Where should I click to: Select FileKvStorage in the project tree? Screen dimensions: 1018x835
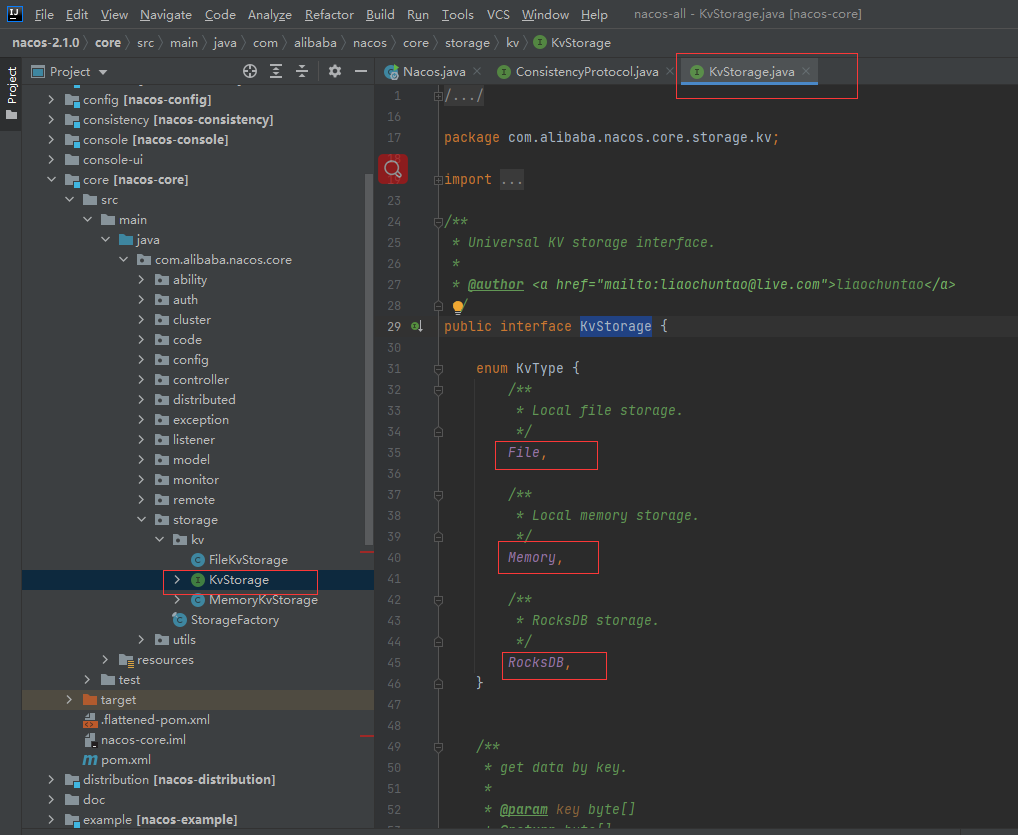coord(248,560)
